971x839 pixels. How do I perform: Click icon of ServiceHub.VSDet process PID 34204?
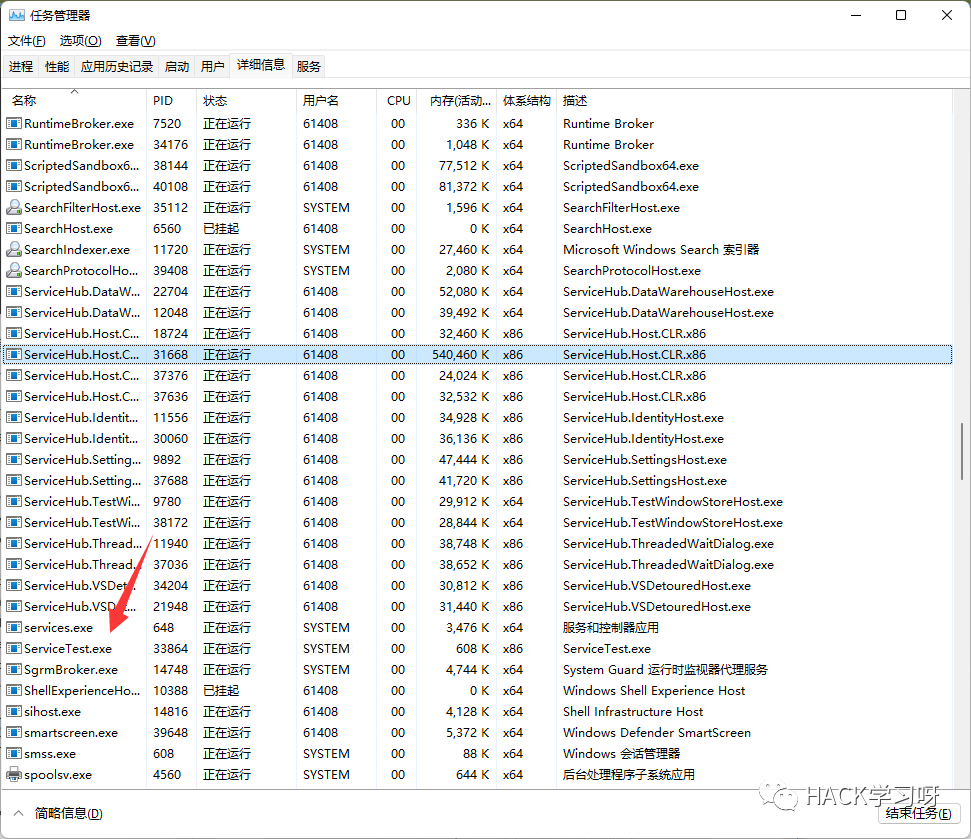14,585
